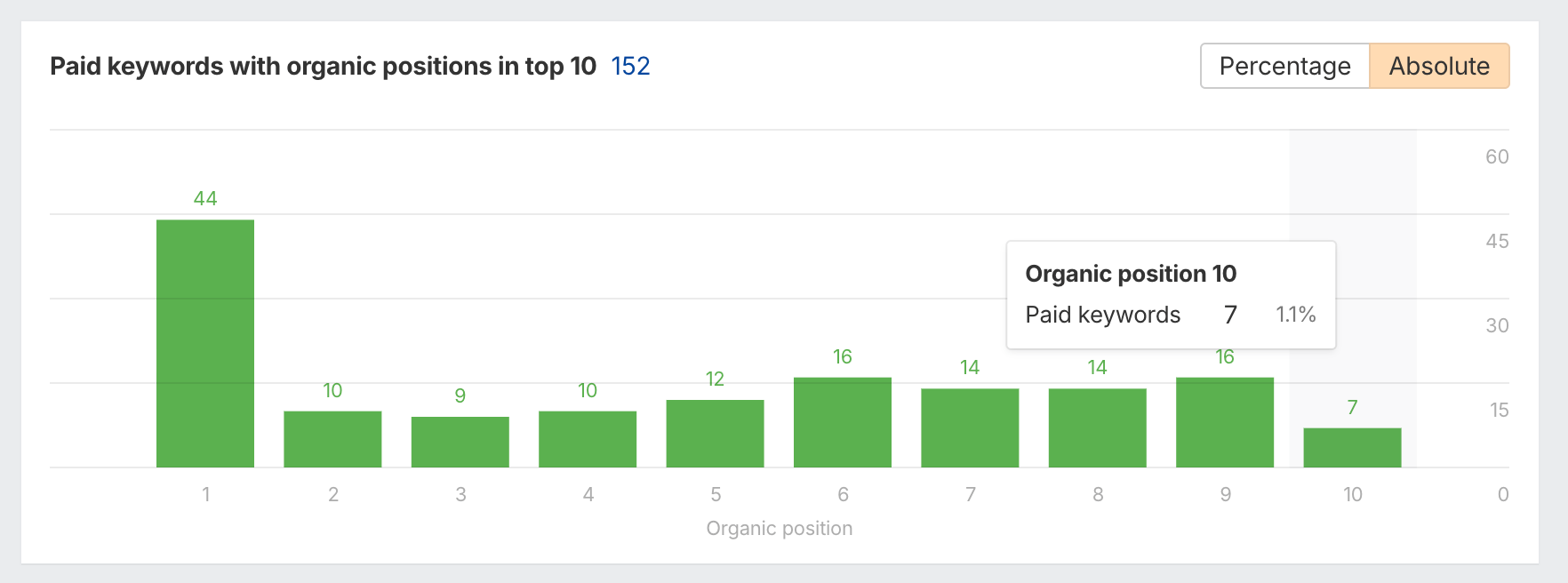Click the highlighted position 10 bar

click(x=1352, y=448)
